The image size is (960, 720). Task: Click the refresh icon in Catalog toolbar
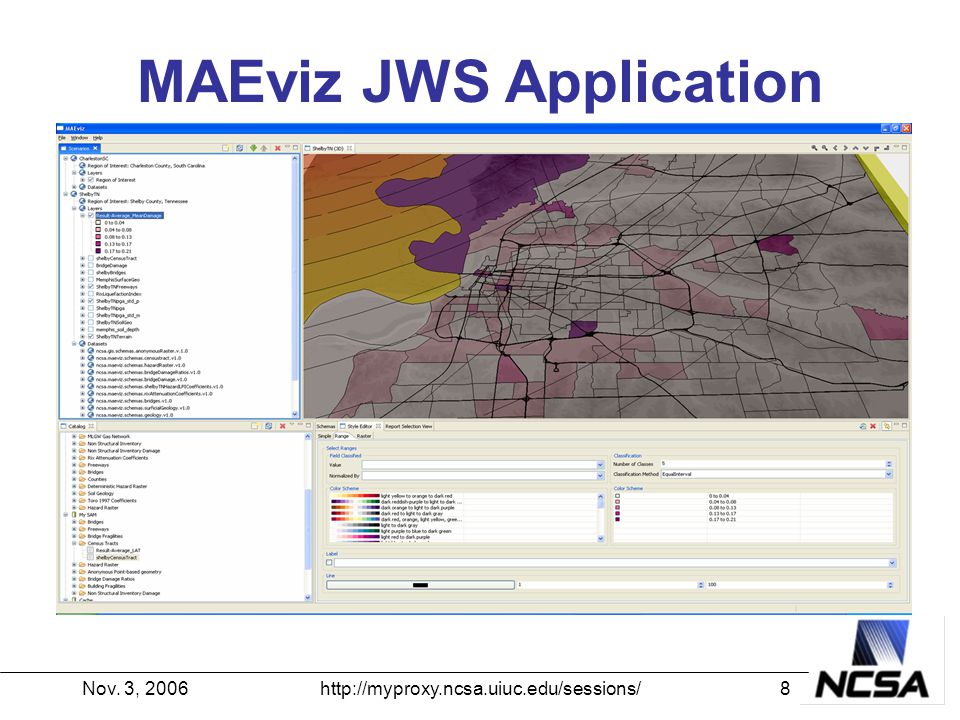(268, 426)
